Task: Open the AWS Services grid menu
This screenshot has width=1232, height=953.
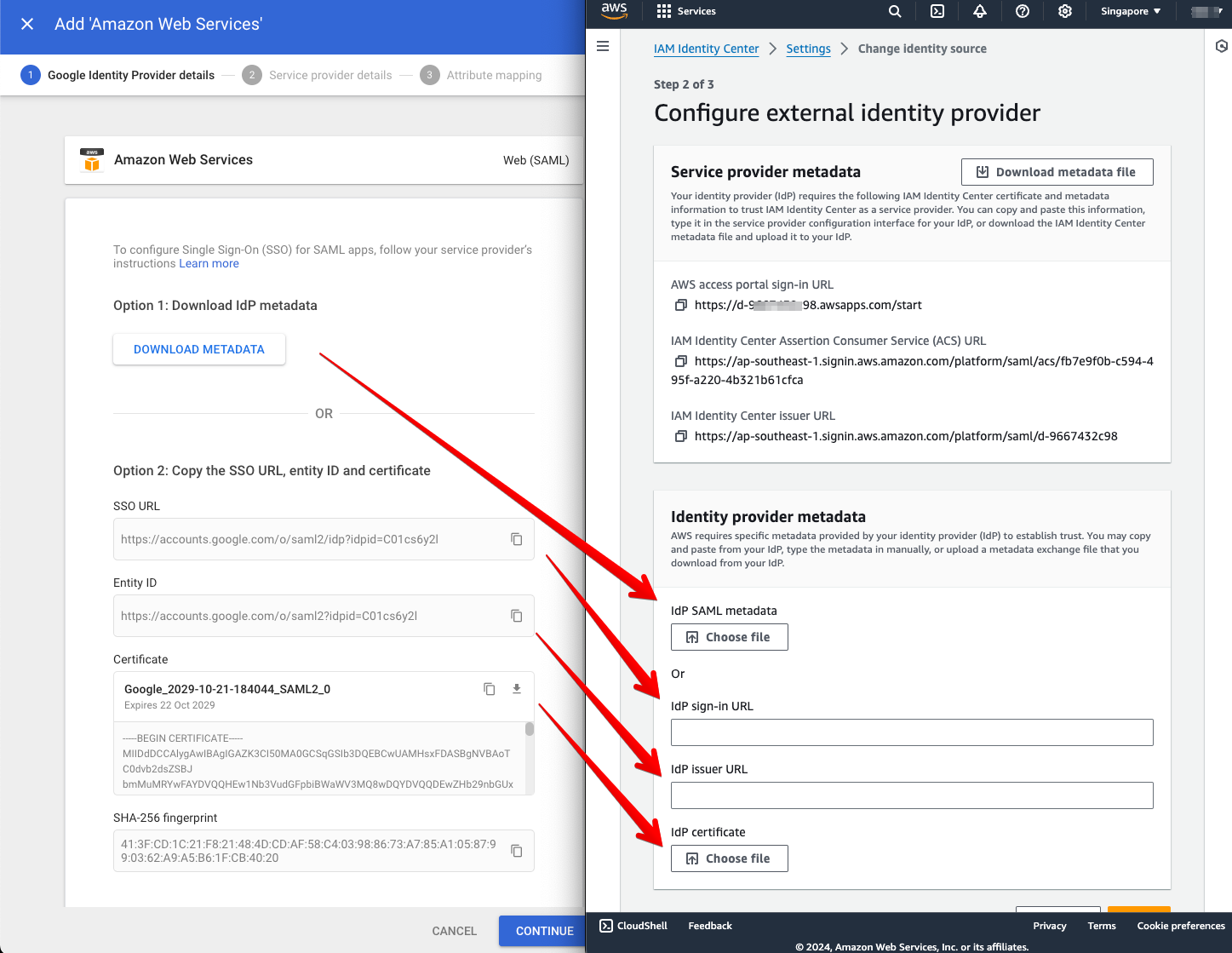Action: point(686,11)
